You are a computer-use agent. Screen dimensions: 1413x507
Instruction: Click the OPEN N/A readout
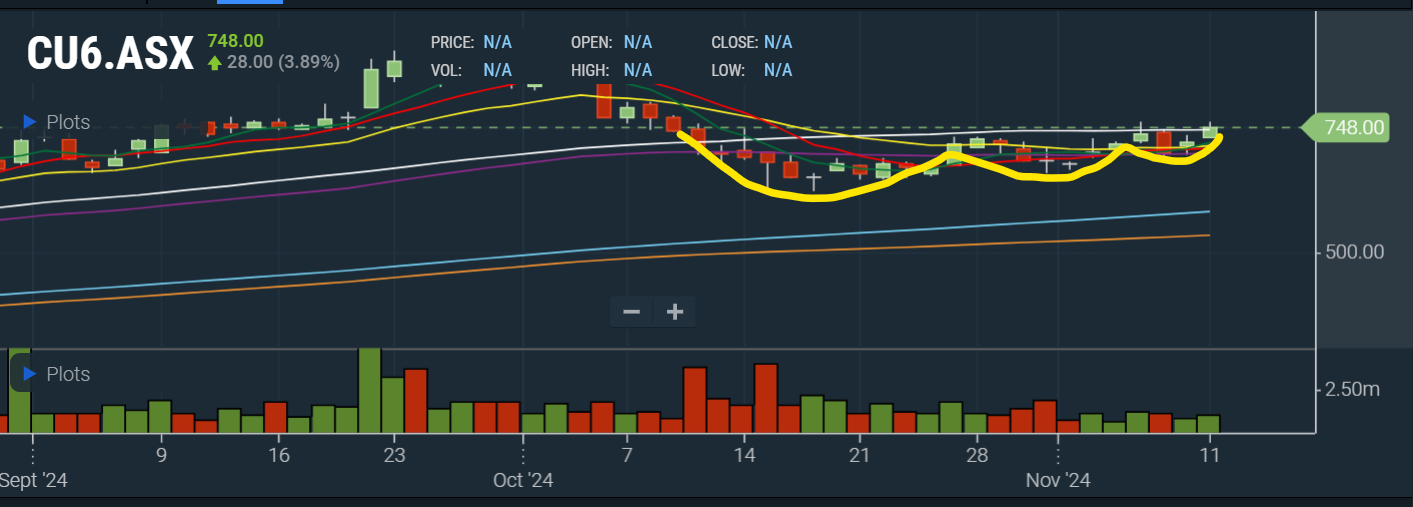[x=611, y=42]
